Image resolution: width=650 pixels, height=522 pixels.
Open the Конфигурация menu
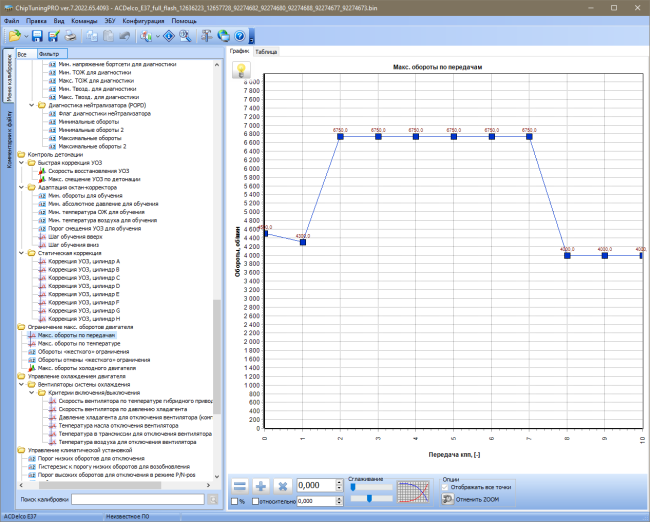143,21
